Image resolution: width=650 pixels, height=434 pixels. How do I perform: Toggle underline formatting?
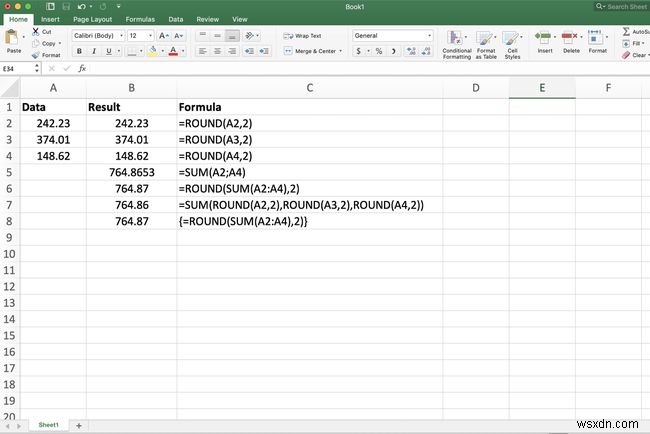[x=109, y=51]
